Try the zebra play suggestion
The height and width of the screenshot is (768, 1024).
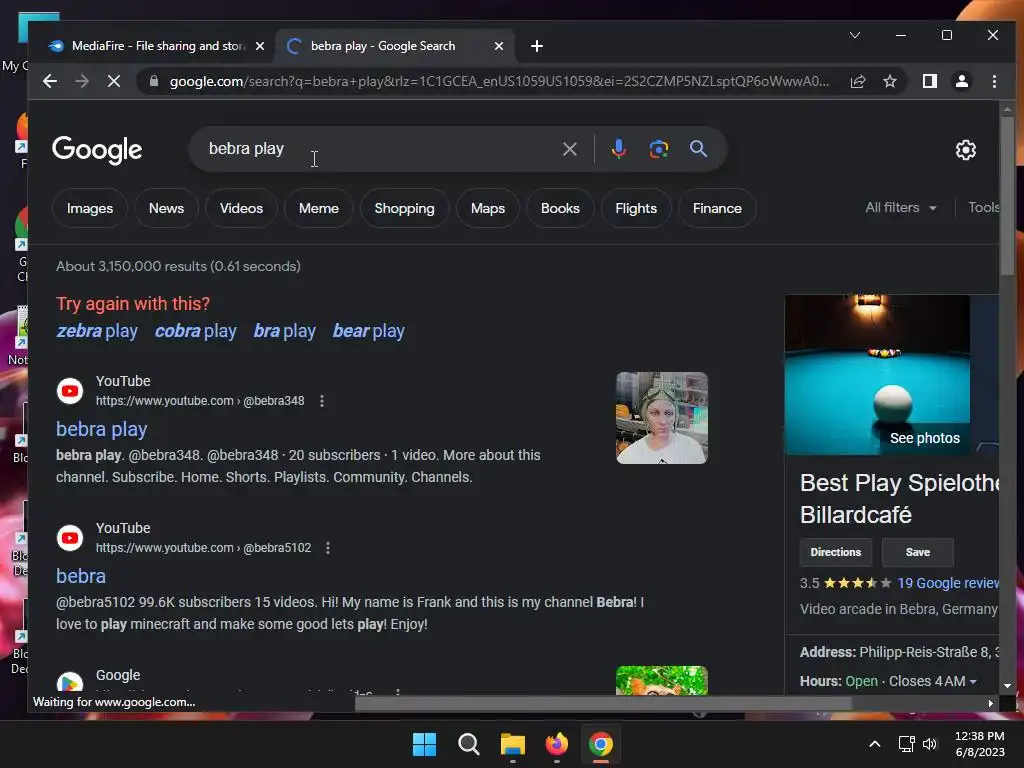click(x=97, y=331)
